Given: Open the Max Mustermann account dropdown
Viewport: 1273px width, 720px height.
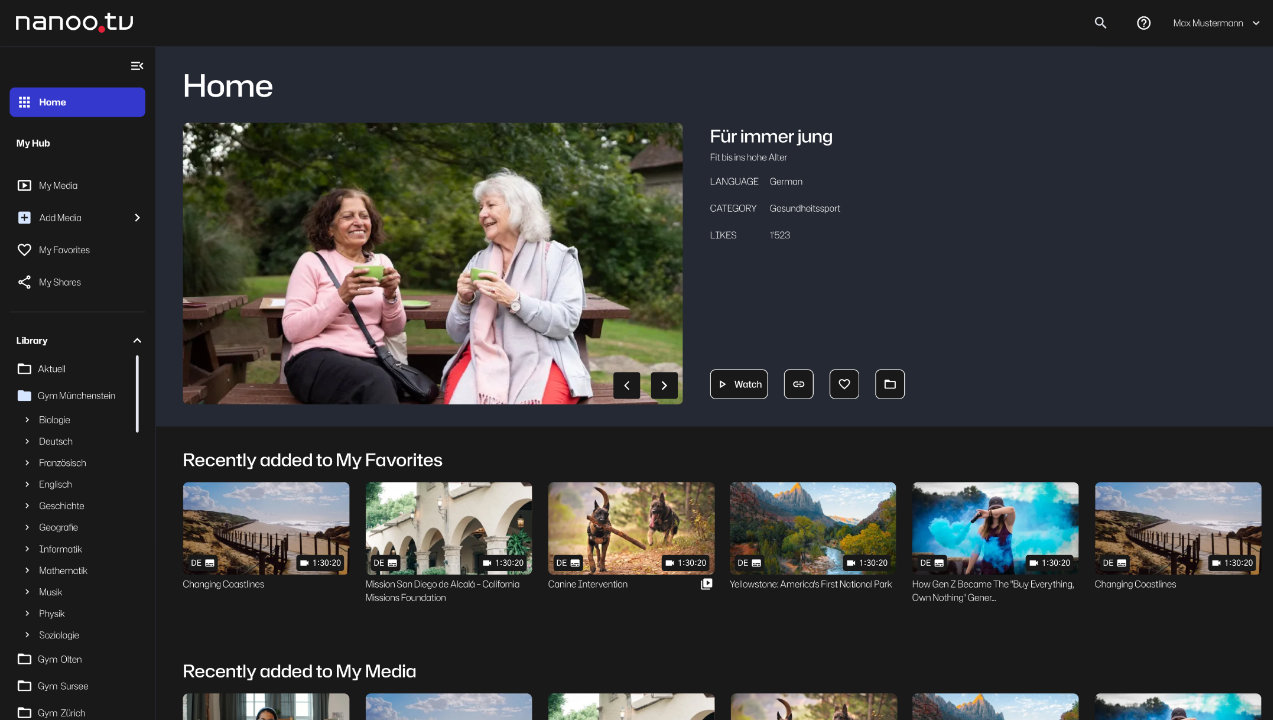Looking at the screenshot, I should tap(1216, 23).
